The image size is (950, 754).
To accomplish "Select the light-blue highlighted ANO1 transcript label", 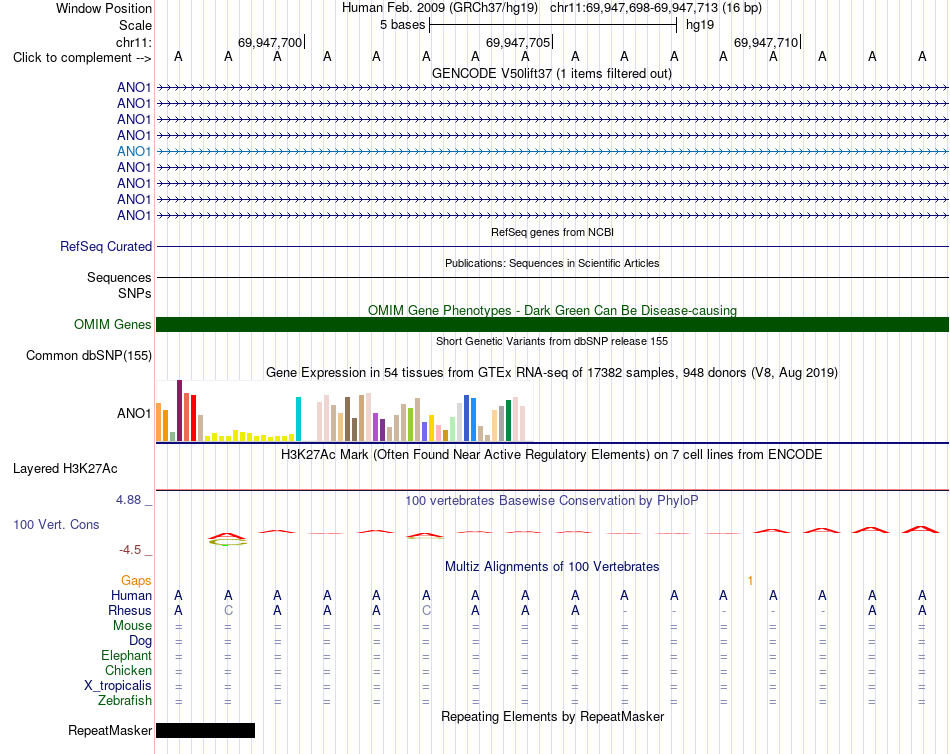I will (x=134, y=151).
